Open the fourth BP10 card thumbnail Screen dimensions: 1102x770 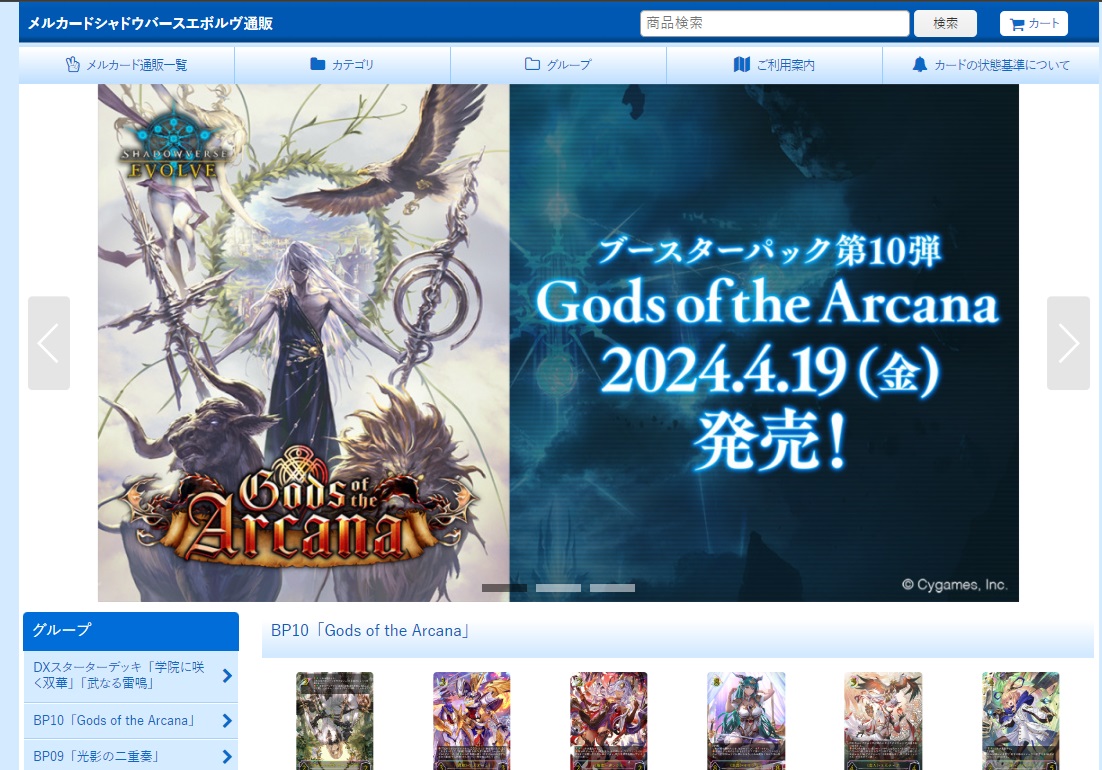pos(746,721)
